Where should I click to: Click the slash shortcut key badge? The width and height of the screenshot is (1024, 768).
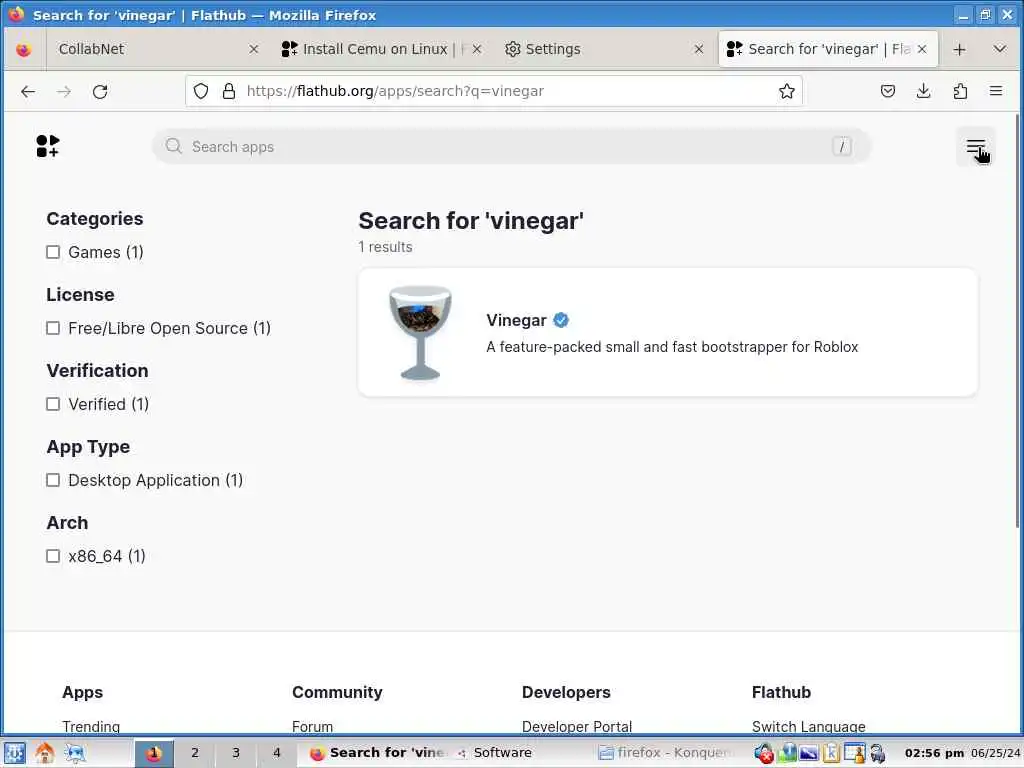point(842,146)
